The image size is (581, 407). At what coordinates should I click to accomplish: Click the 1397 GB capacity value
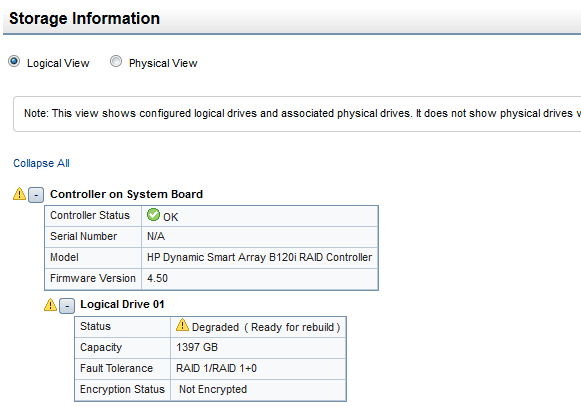click(x=197, y=347)
